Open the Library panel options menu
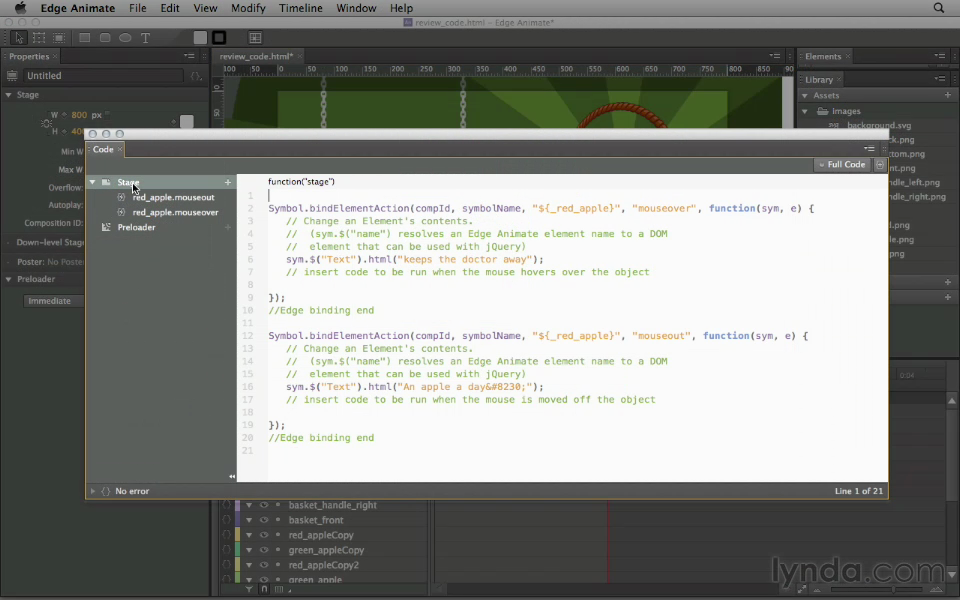Viewport: 960px width, 600px height. point(940,79)
